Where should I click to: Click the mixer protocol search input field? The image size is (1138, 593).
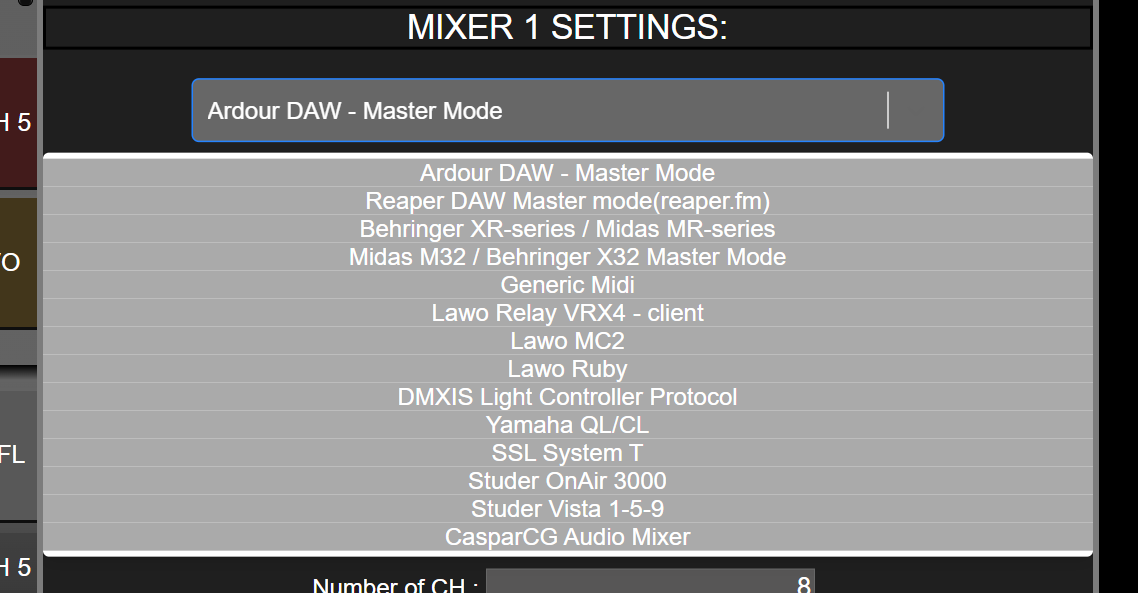coord(567,110)
